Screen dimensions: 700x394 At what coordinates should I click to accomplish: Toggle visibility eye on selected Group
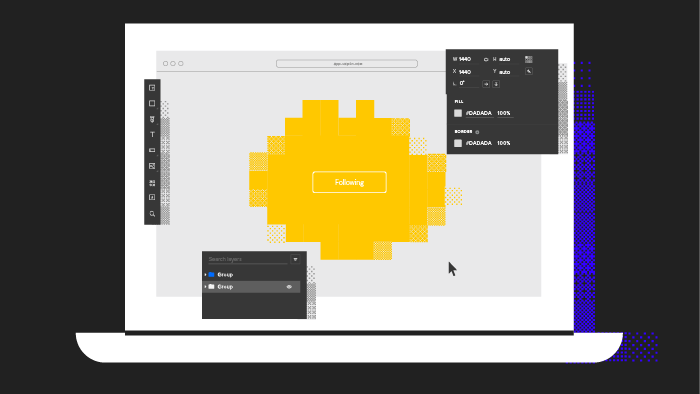tap(289, 287)
